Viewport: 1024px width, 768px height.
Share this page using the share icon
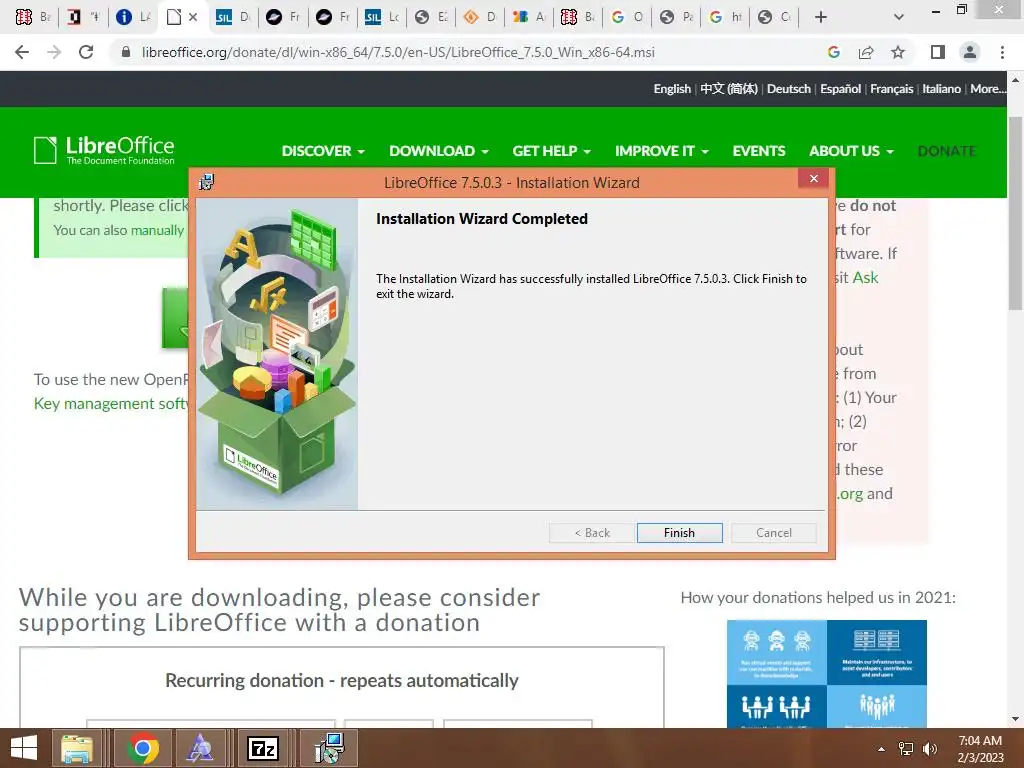point(866,52)
